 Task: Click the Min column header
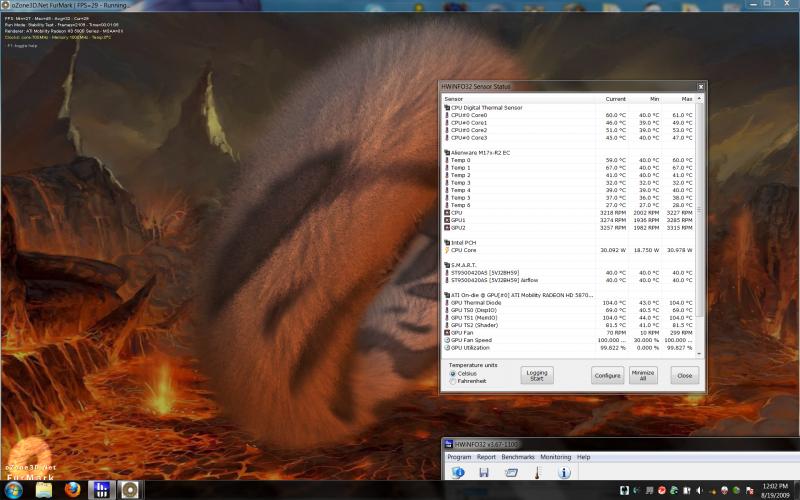click(x=645, y=99)
